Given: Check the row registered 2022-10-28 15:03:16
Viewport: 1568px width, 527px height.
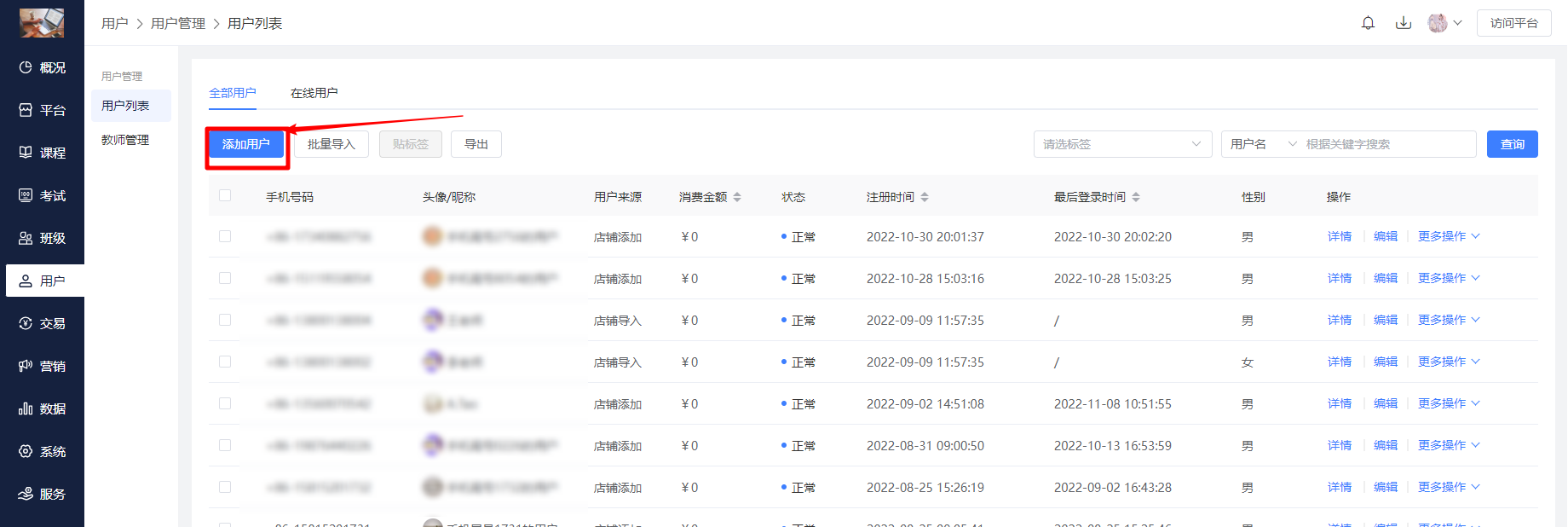Looking at the screenshot, I should (x=225, y=278).
